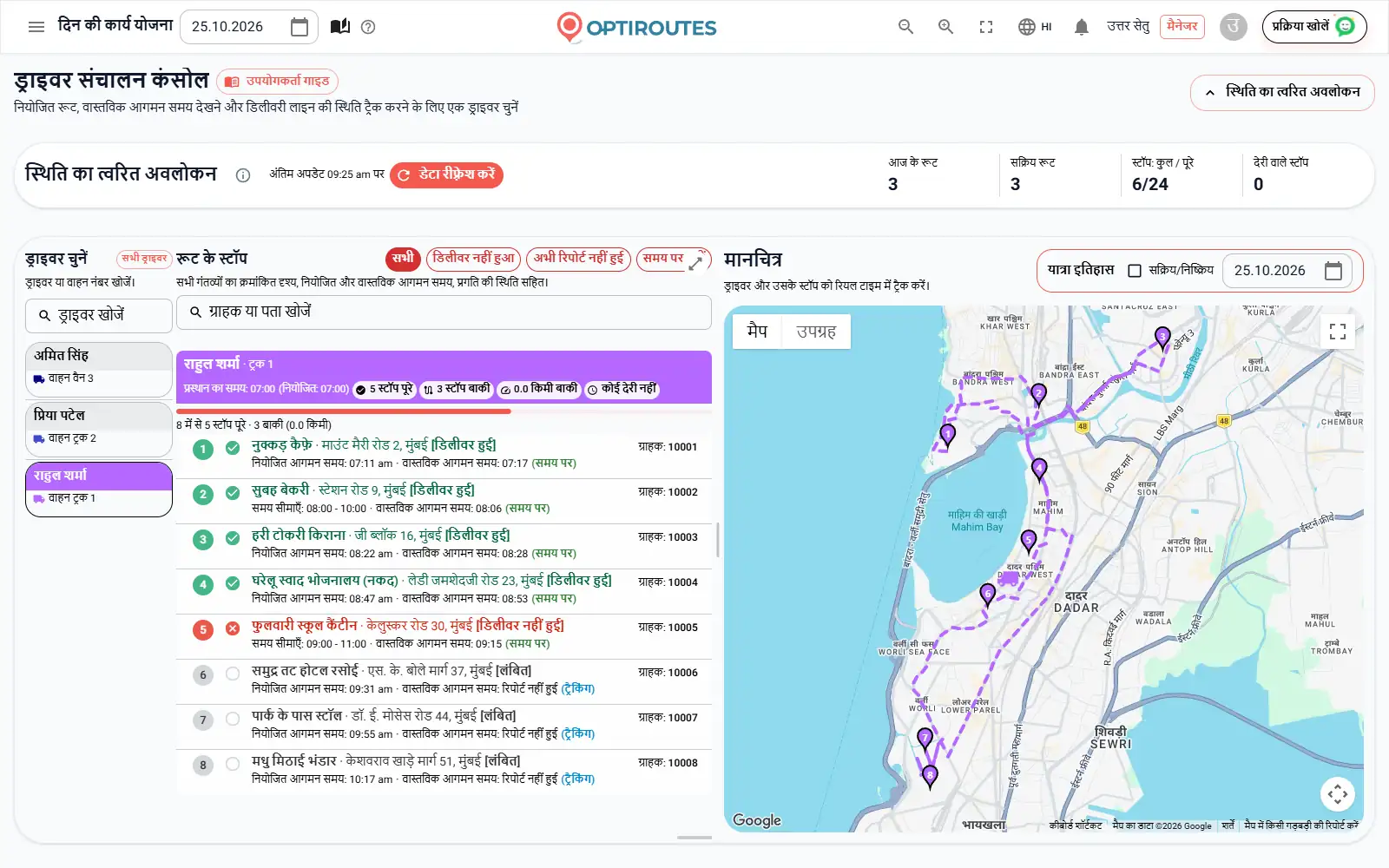The width and height of the screenshot is (1389, 868).
Task: Click the ग्राहक या पता खोजें search field
Action: click(444, 312)
